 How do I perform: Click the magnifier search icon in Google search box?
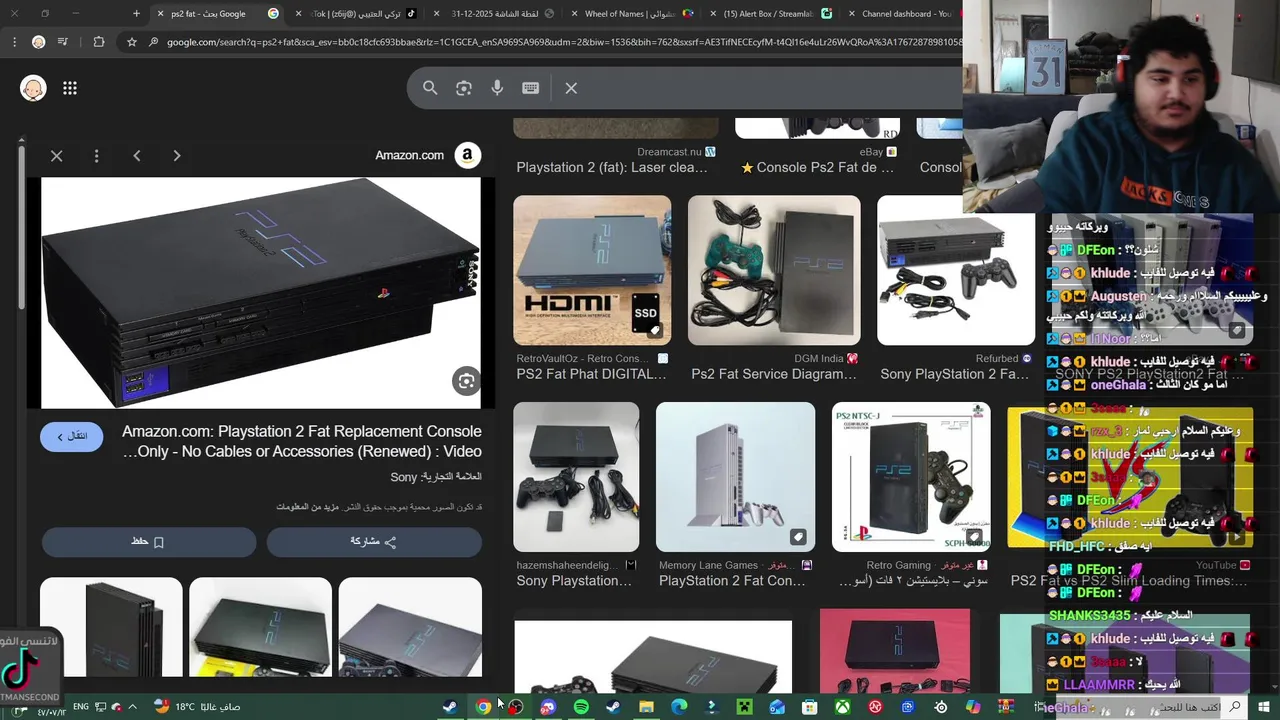(430, 88)
